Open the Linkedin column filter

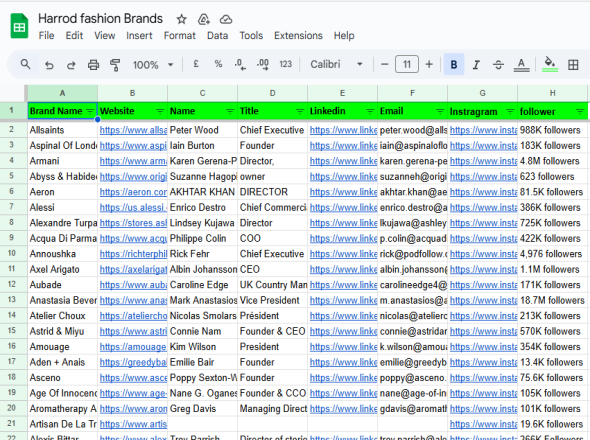tap(370, 111)
